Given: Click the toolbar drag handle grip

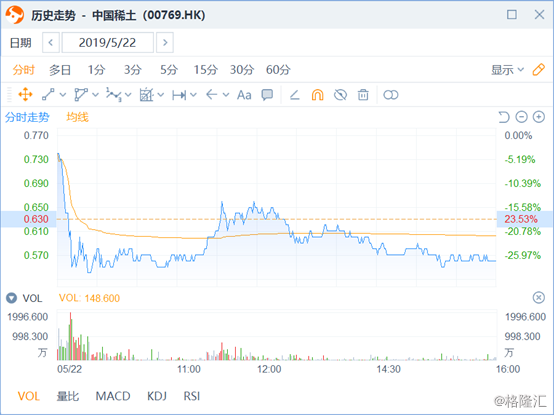Looking at the screenshot, I should tap(10, 95).
